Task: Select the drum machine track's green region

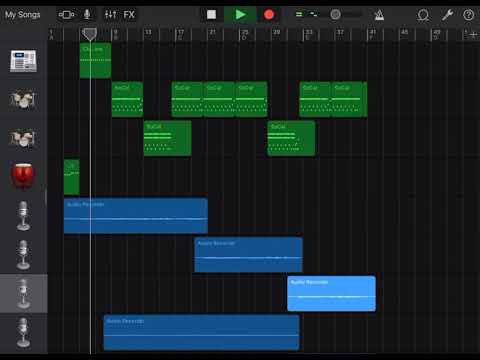Action: coord(95,60)
